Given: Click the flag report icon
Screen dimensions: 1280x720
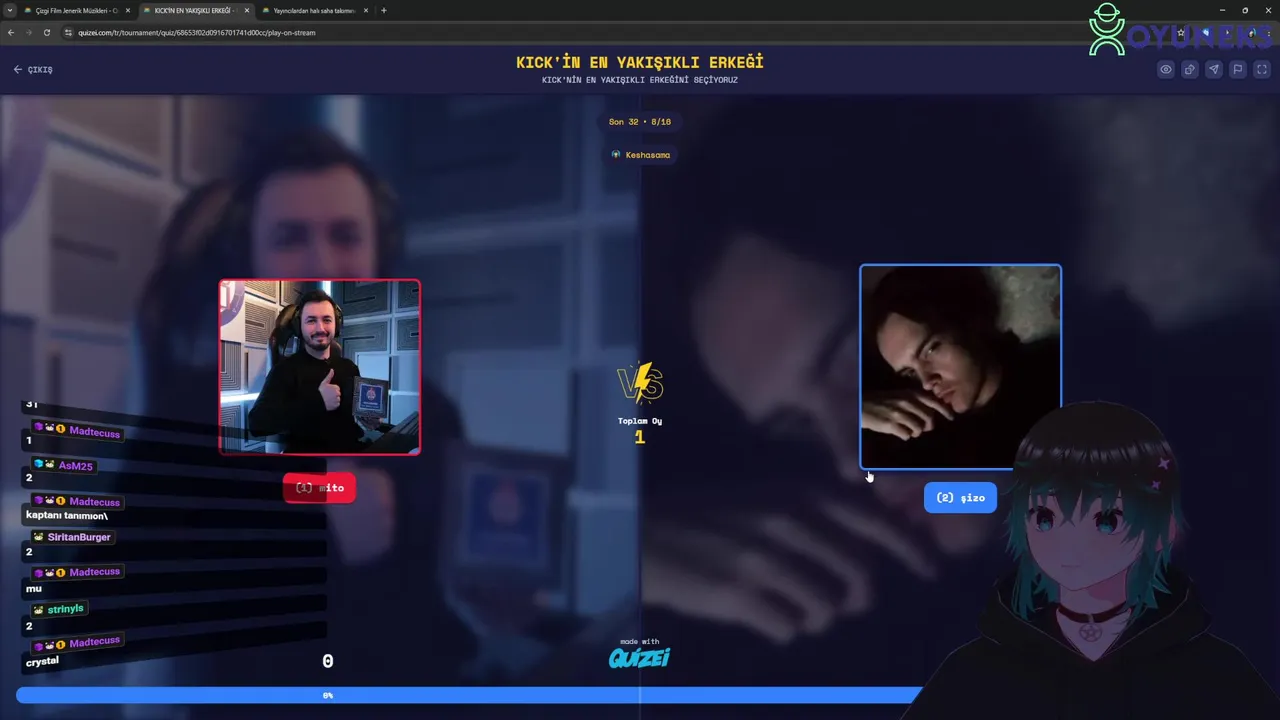Looking at the screenshot, I should [1238, 69].
